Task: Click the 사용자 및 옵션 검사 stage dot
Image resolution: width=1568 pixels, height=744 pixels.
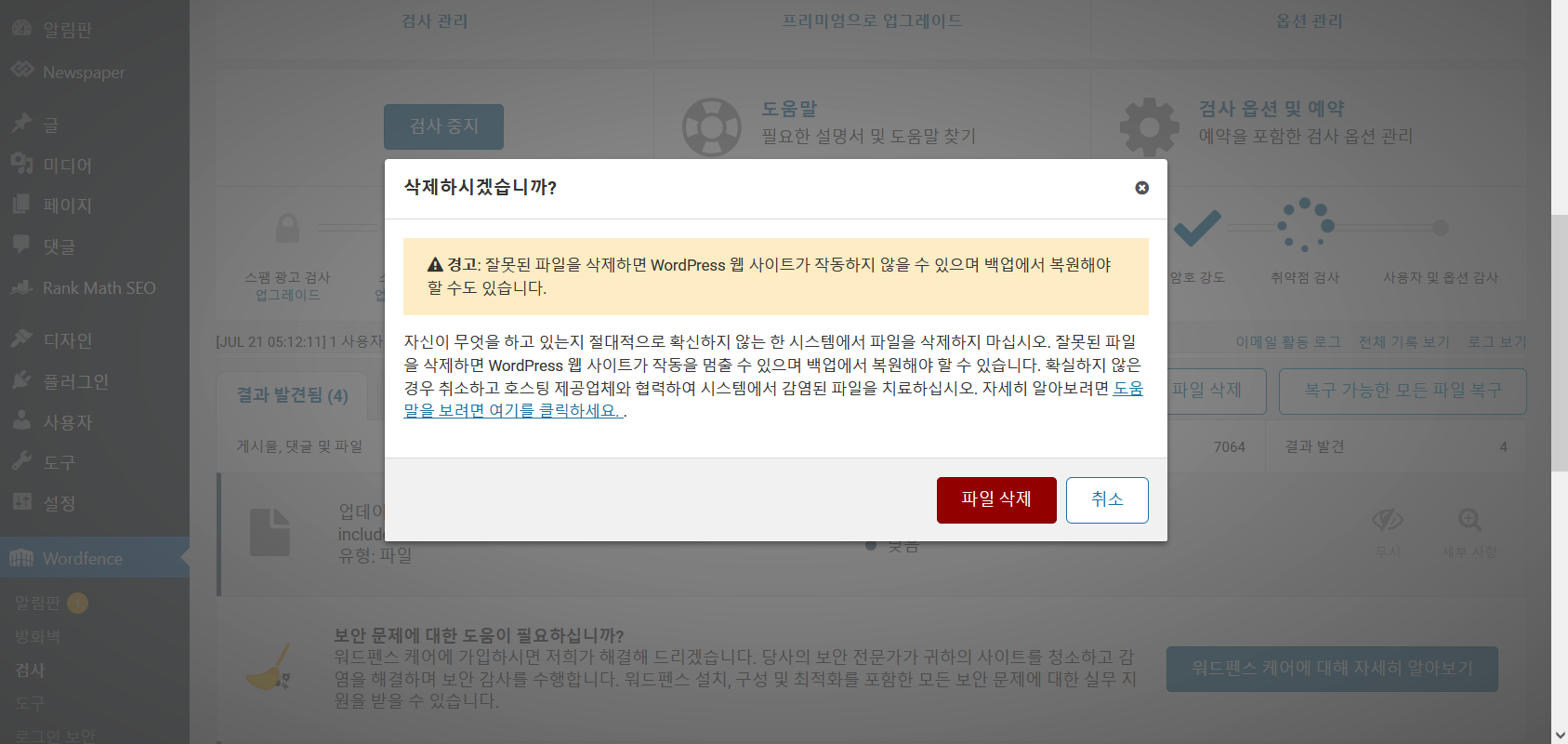Action: pyautogui.click(x=1441, y=227)
